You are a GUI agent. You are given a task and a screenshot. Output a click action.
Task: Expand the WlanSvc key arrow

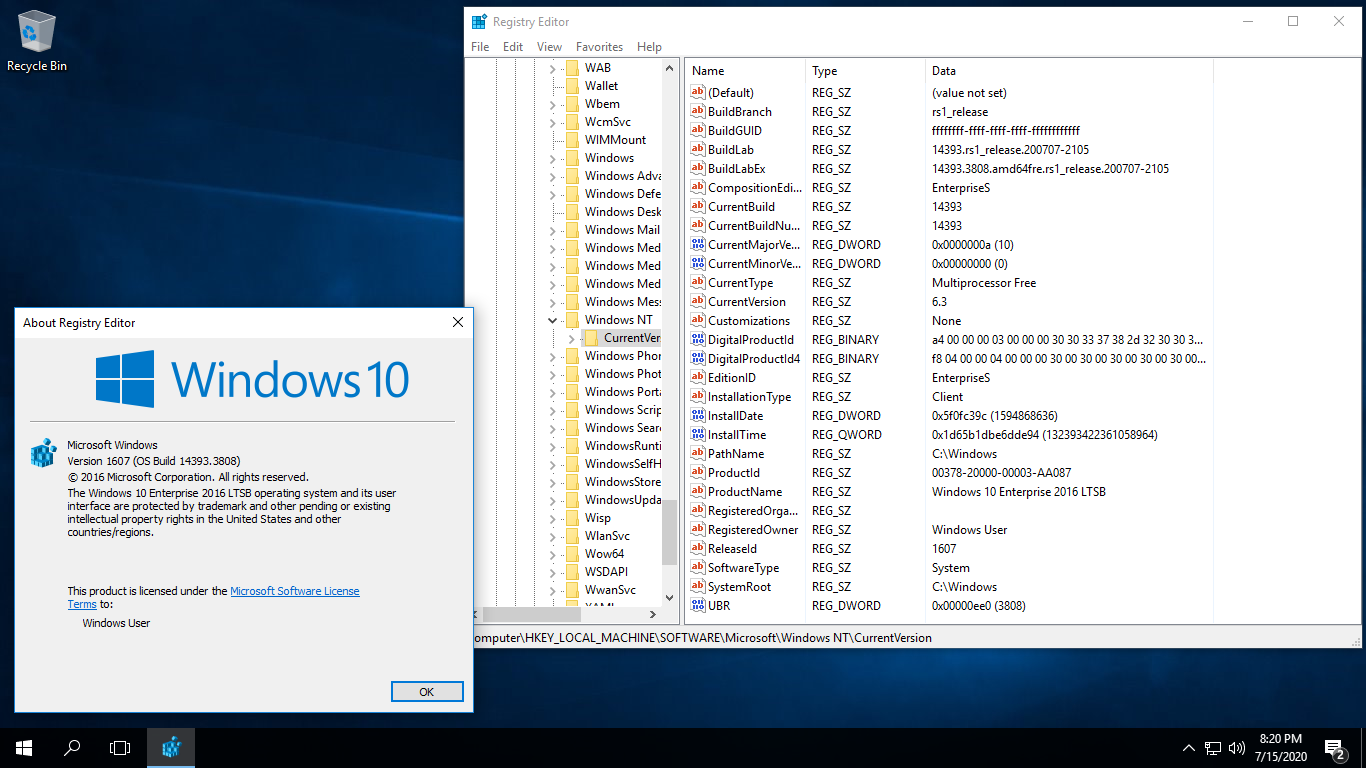(x=552, y=536)
